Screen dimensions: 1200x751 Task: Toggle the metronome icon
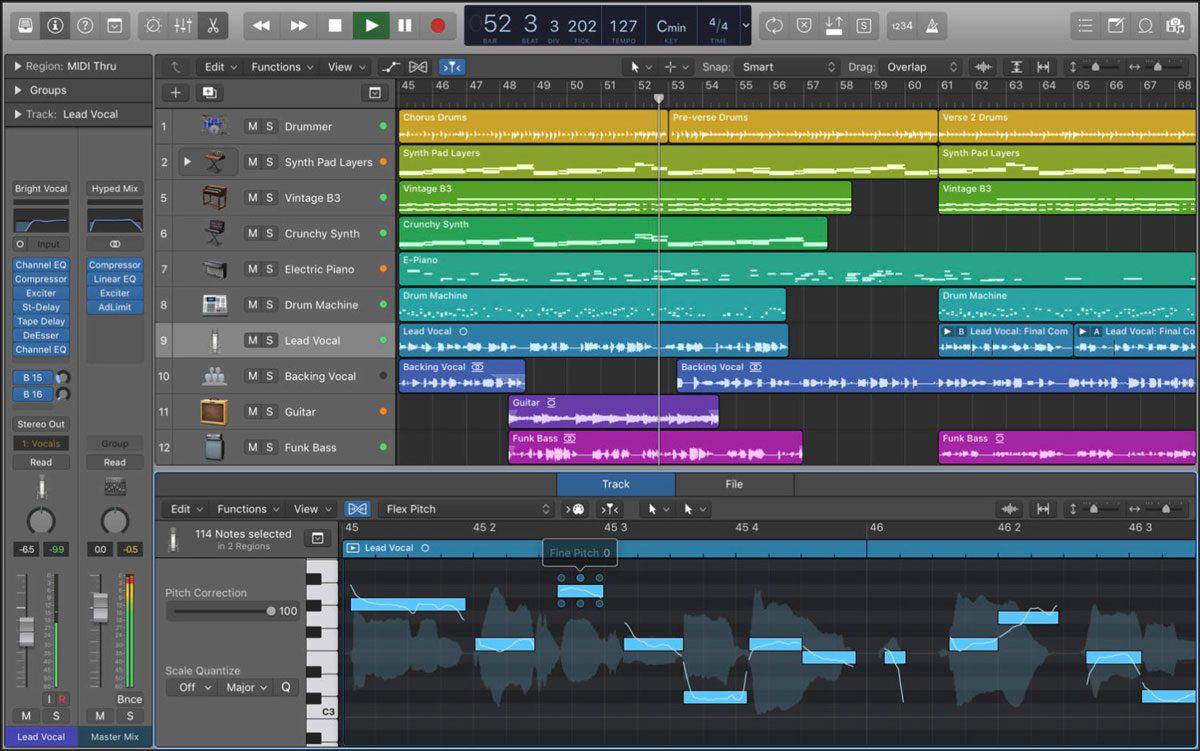tap(934, 26)
